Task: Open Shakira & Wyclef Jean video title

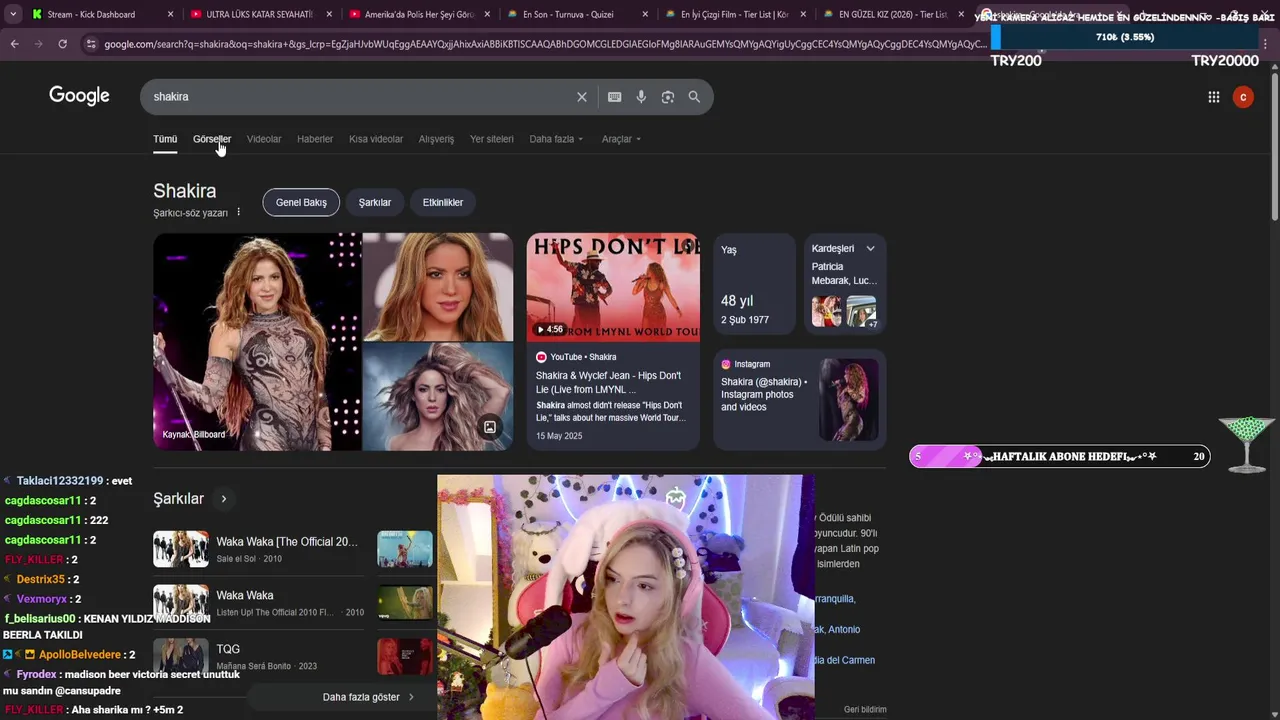Action: 608,382
